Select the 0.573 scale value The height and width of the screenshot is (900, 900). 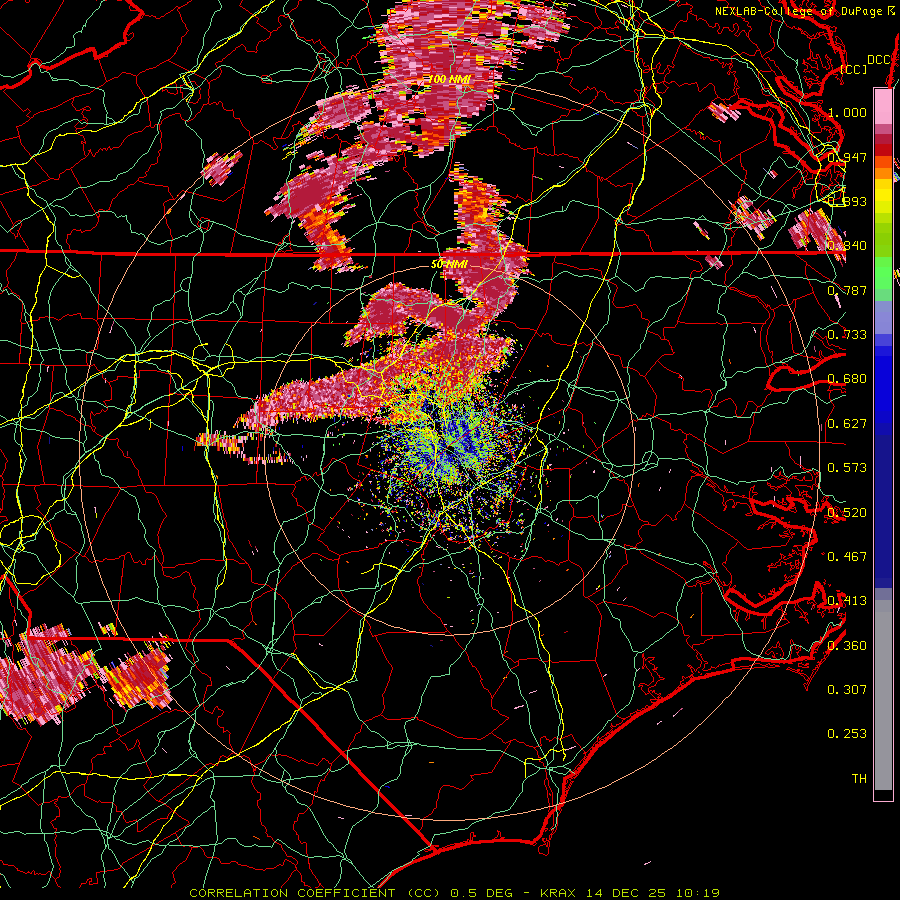coord(847,468)
